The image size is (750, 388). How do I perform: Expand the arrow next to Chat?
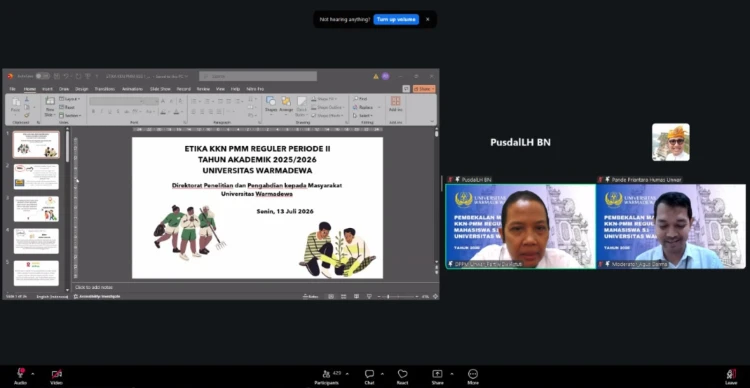382,373
